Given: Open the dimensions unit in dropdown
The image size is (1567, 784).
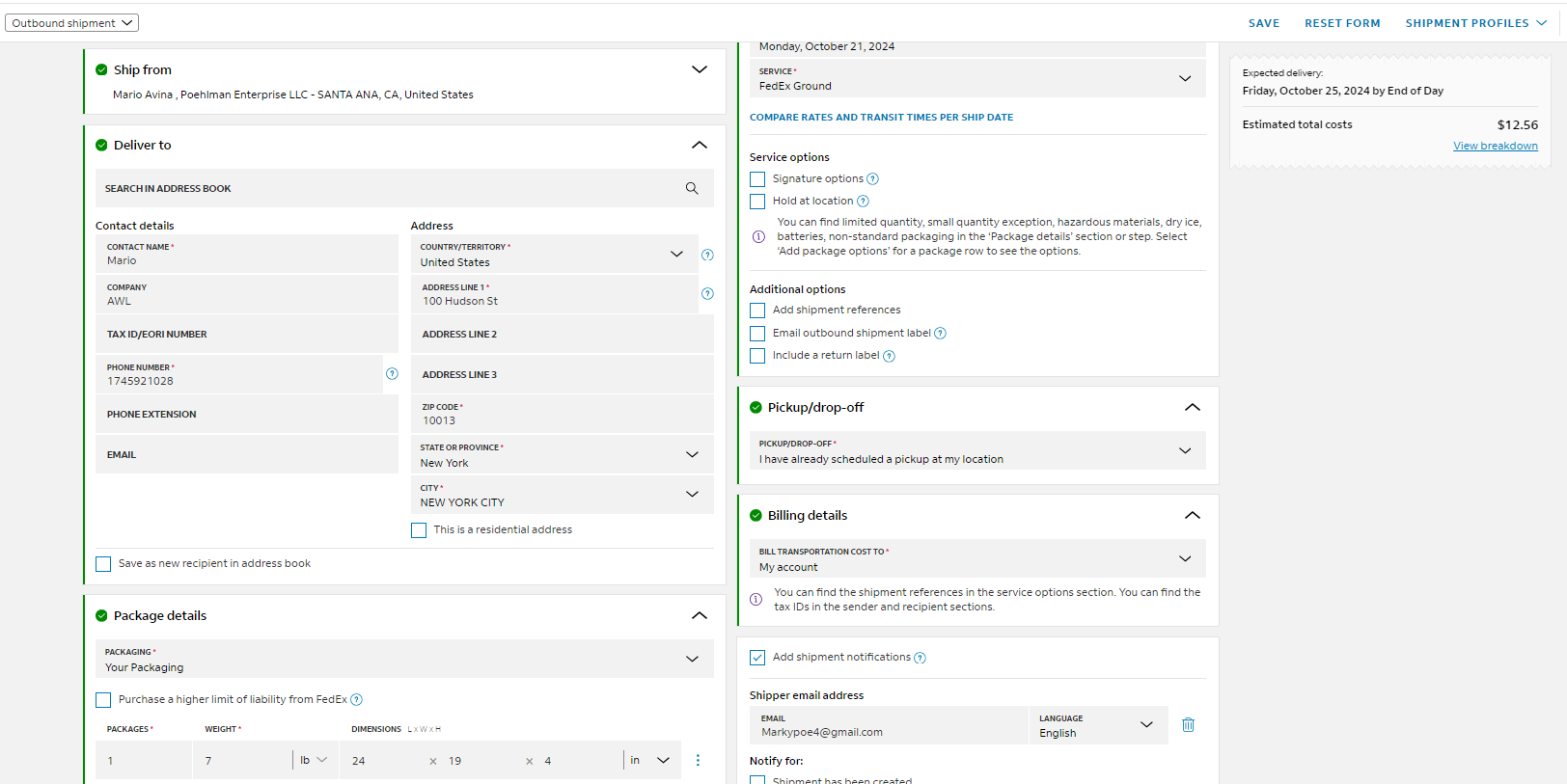Looking at the screenshot, I should click(x=650, y=760).
